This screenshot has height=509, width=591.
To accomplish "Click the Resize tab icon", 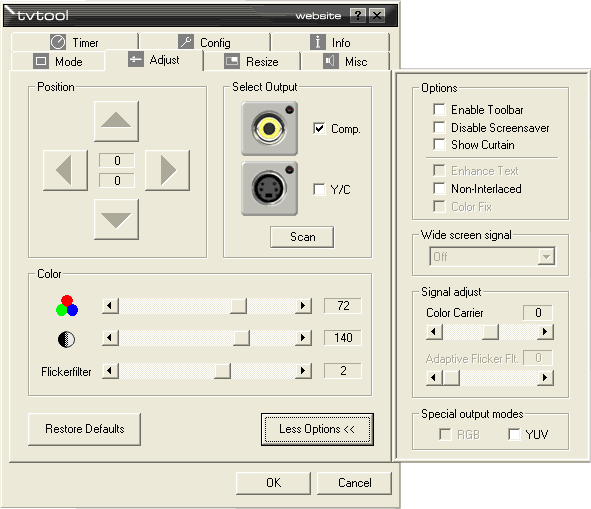I will pos(232,61).
